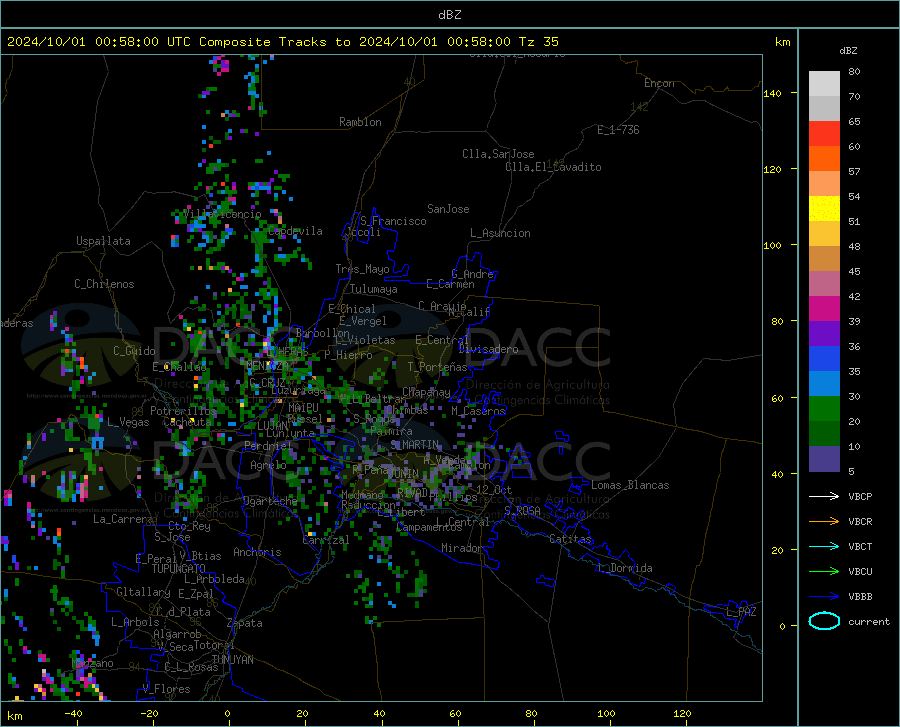Click the Anchoris map label

click(x=257, y=552)
